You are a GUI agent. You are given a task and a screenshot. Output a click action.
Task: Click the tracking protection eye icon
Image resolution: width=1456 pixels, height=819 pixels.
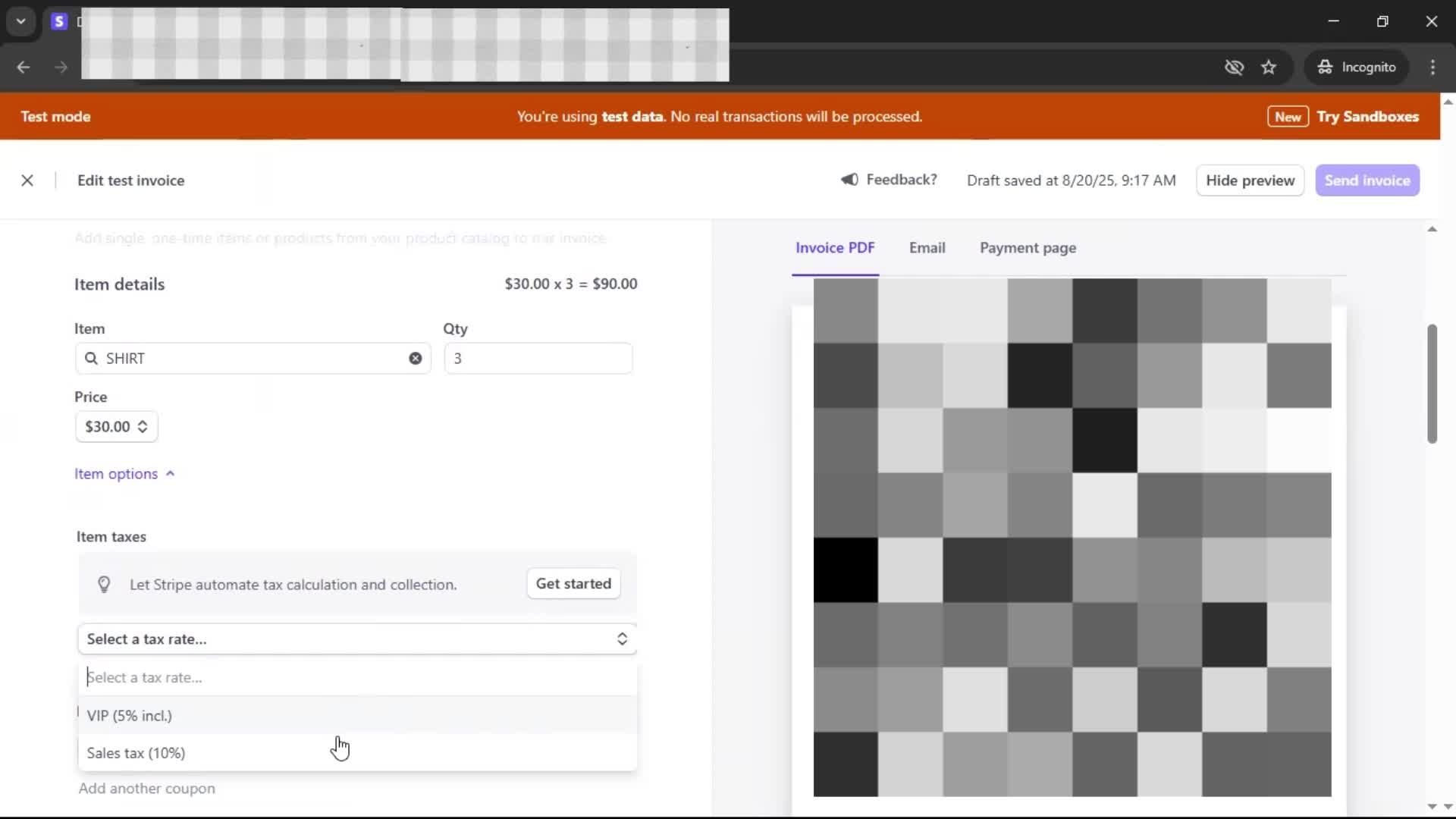pyautogui.click(x=1234, y=67)
